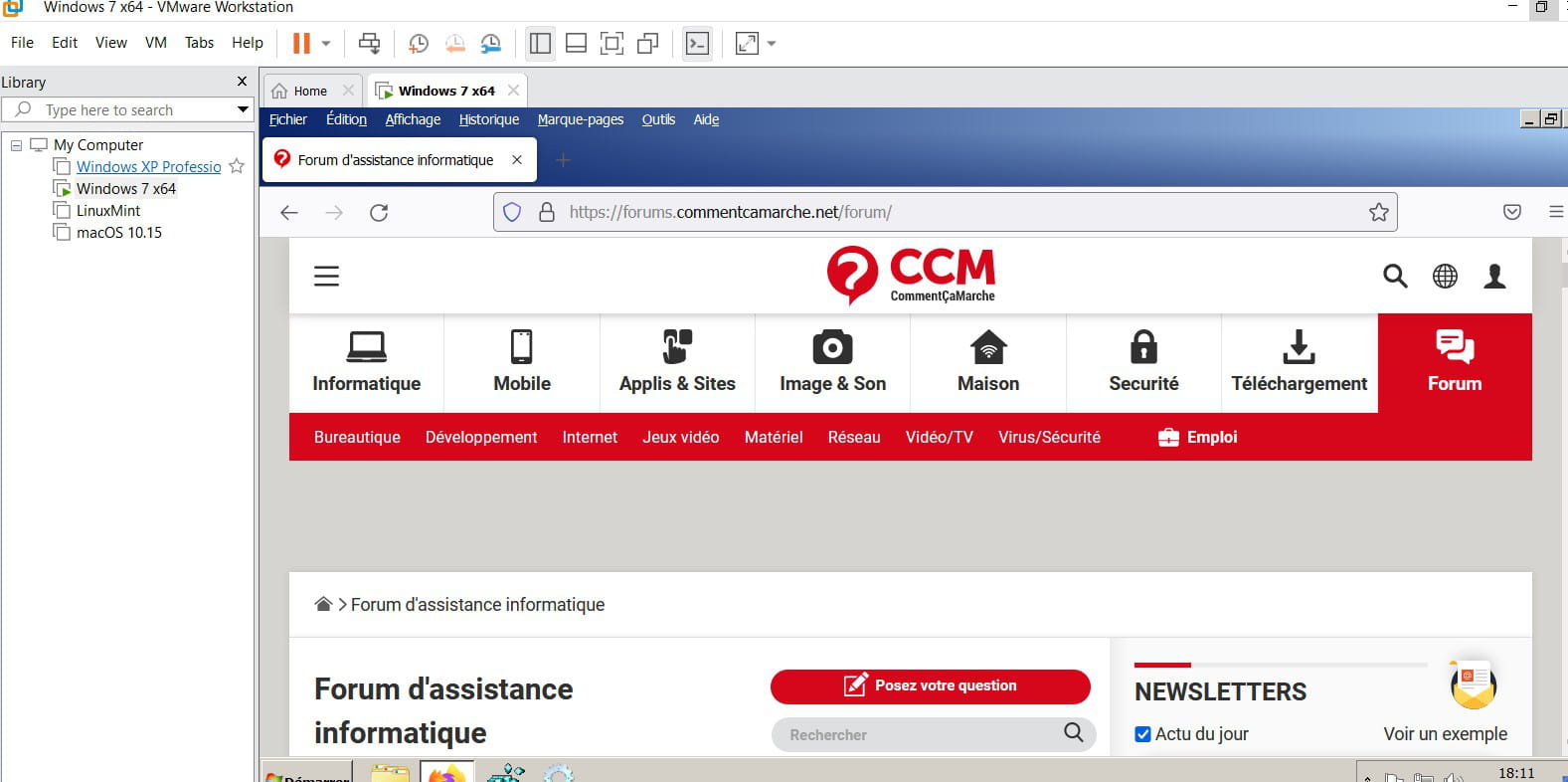
Task: Open Firefox Historique menu
Action: pos(488,119)
